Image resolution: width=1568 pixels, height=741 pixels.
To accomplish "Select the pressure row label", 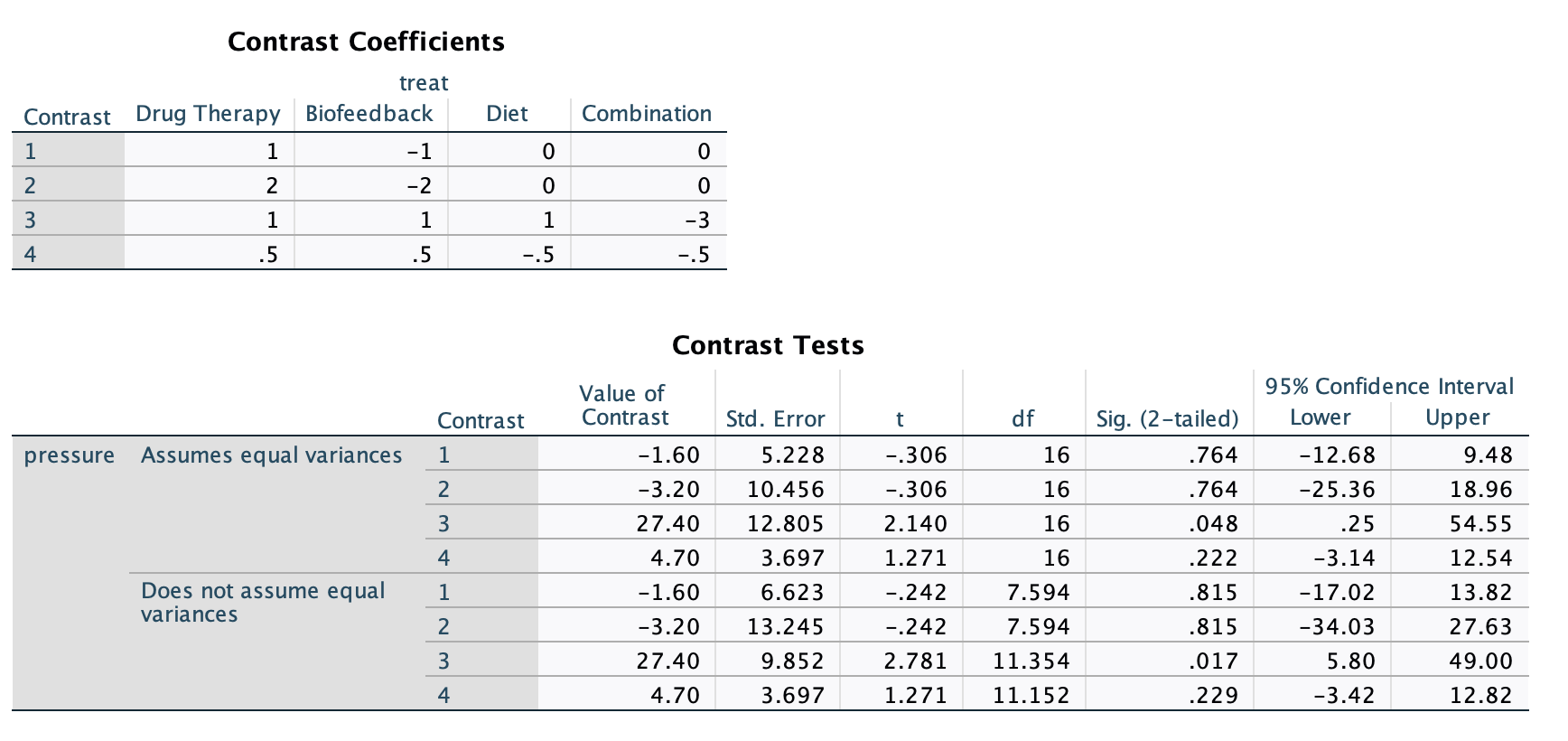I will (x=70, y=455).
